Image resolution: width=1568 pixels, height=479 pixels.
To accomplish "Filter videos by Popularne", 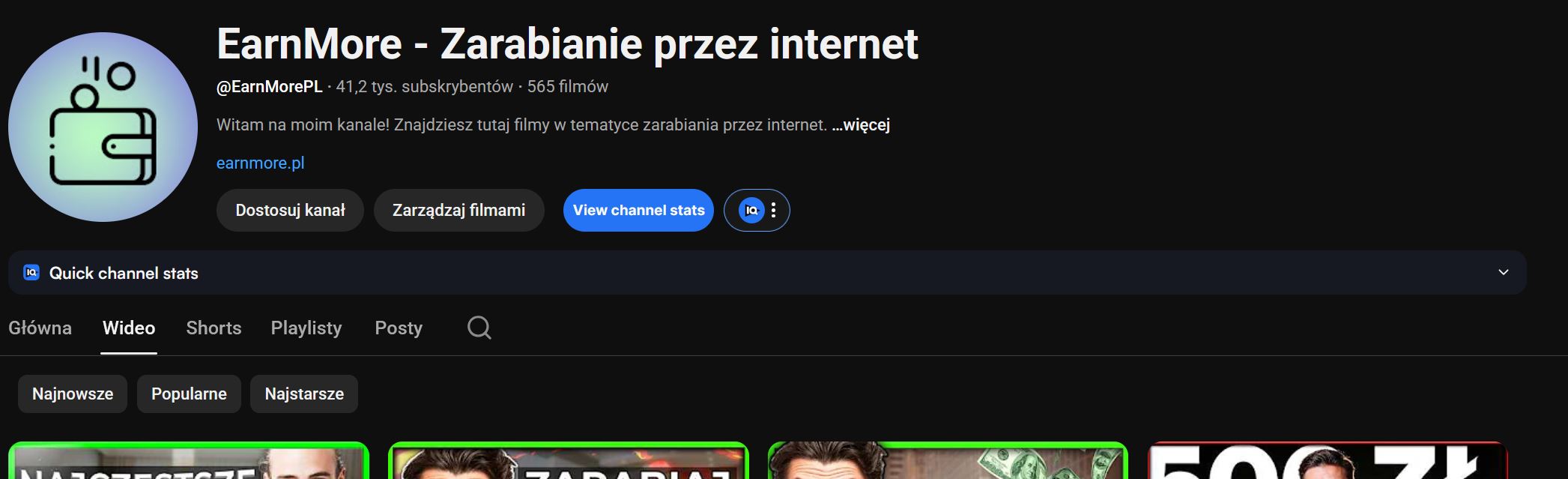I will pyautogui.click(x=189, y=394).
